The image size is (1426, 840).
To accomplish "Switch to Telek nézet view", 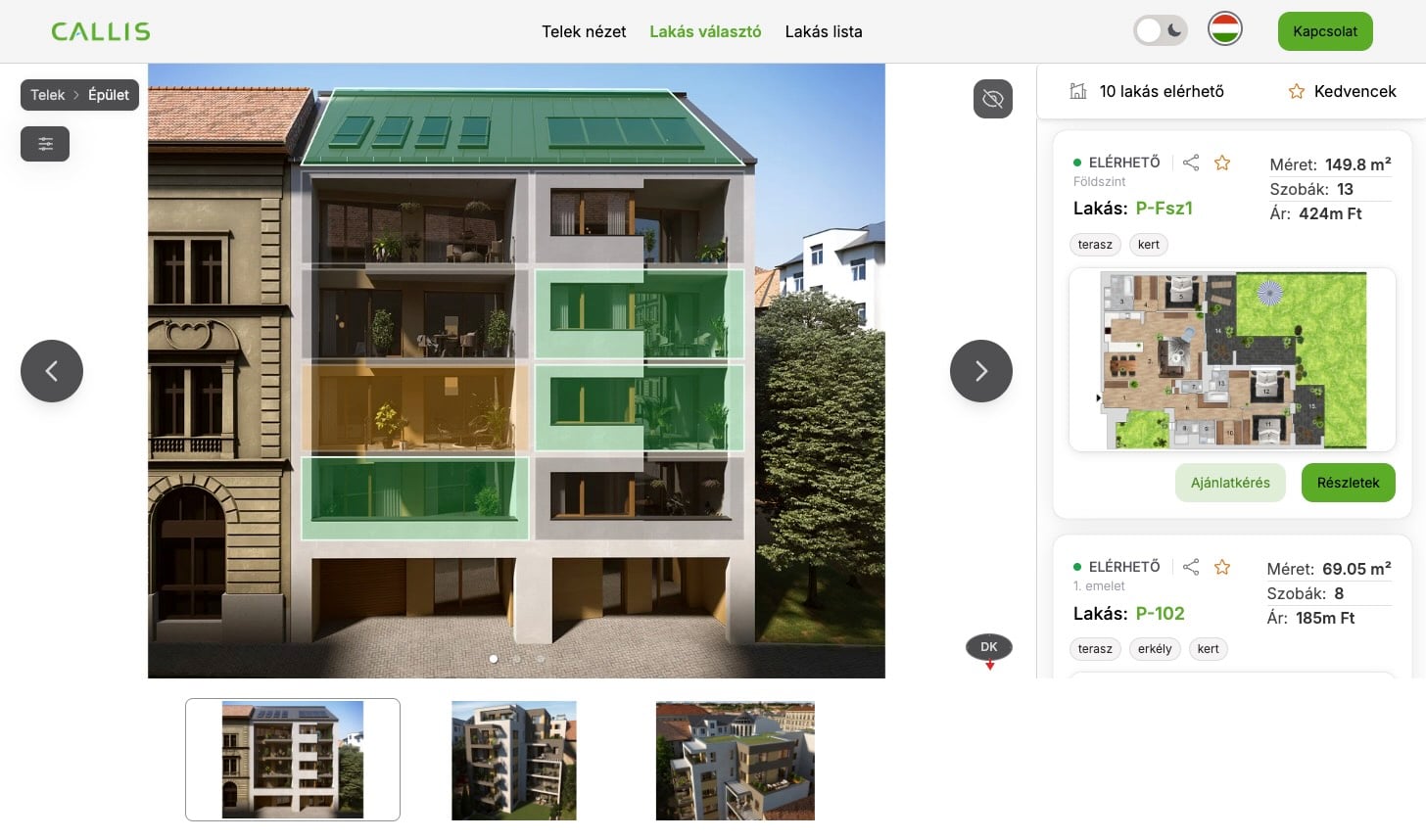I will [x=584, y=31].
